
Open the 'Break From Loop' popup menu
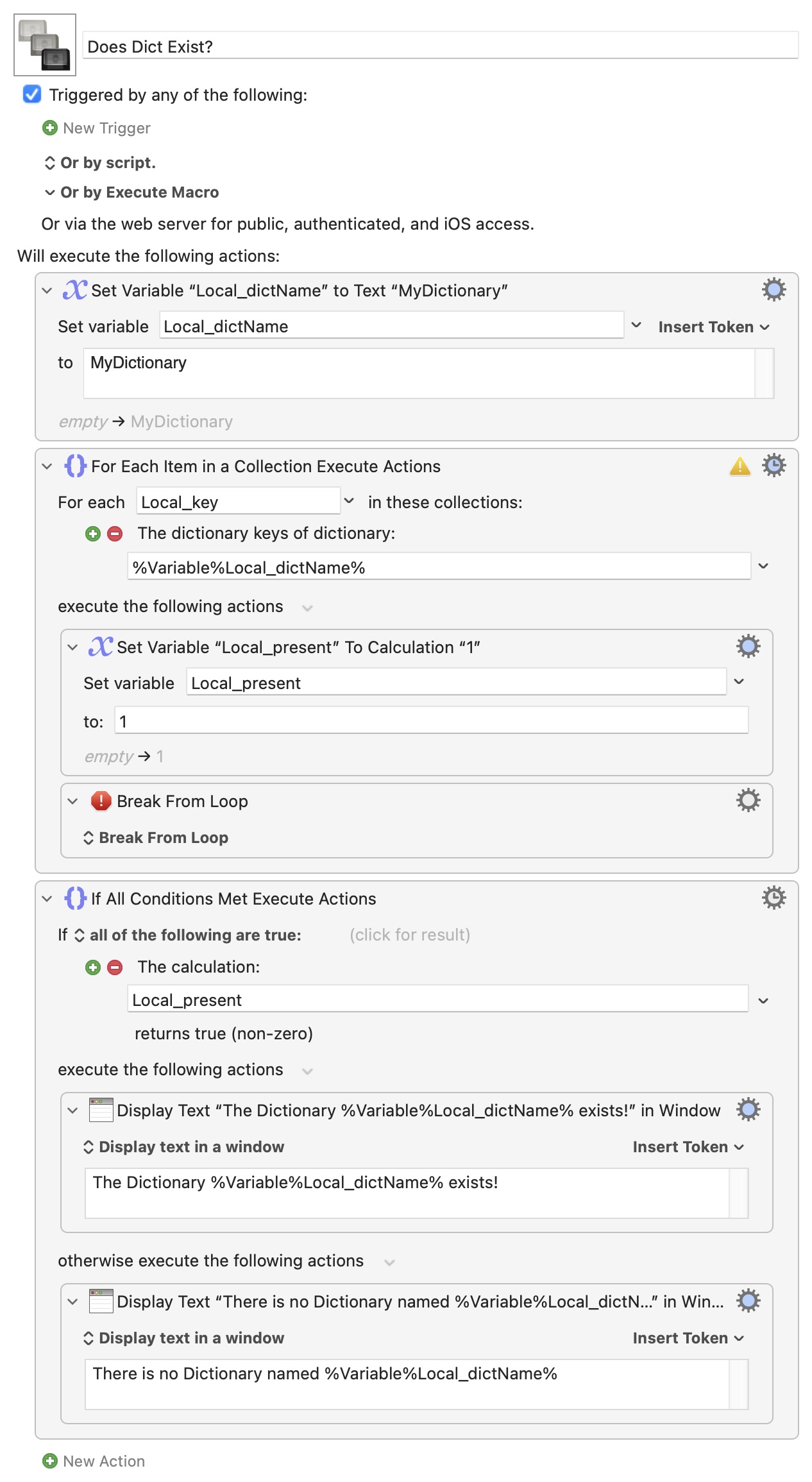156,838
